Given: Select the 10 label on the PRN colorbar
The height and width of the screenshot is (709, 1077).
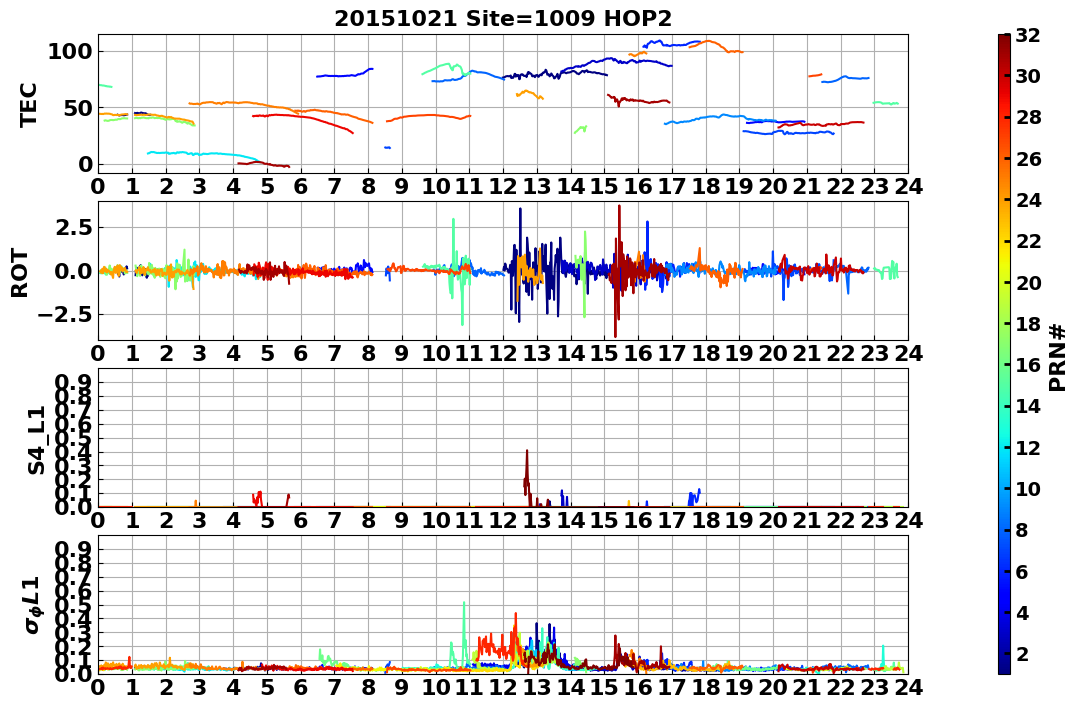Looking at the screenshot, I should (1028, 488).
